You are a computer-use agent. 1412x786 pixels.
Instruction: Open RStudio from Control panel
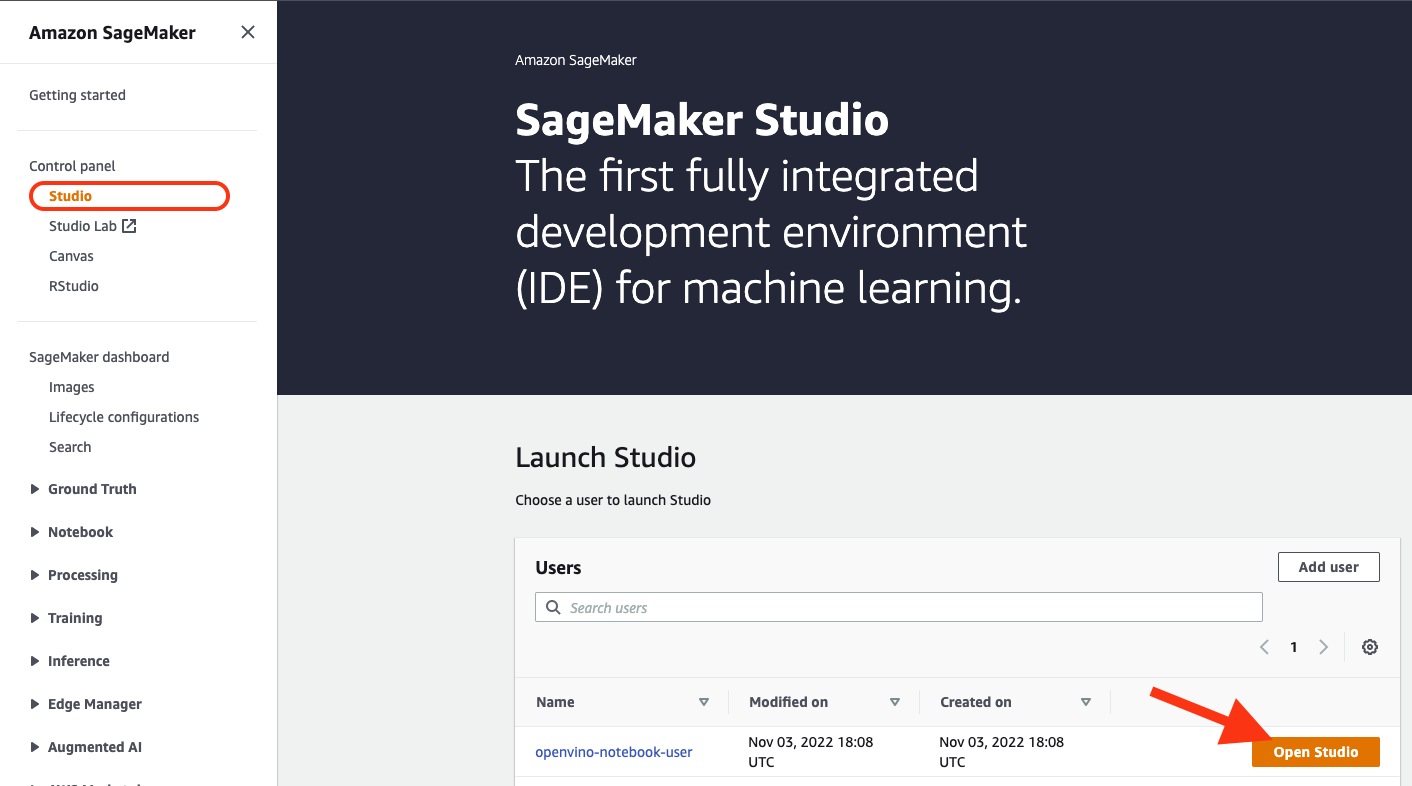[x=74, y=286]
